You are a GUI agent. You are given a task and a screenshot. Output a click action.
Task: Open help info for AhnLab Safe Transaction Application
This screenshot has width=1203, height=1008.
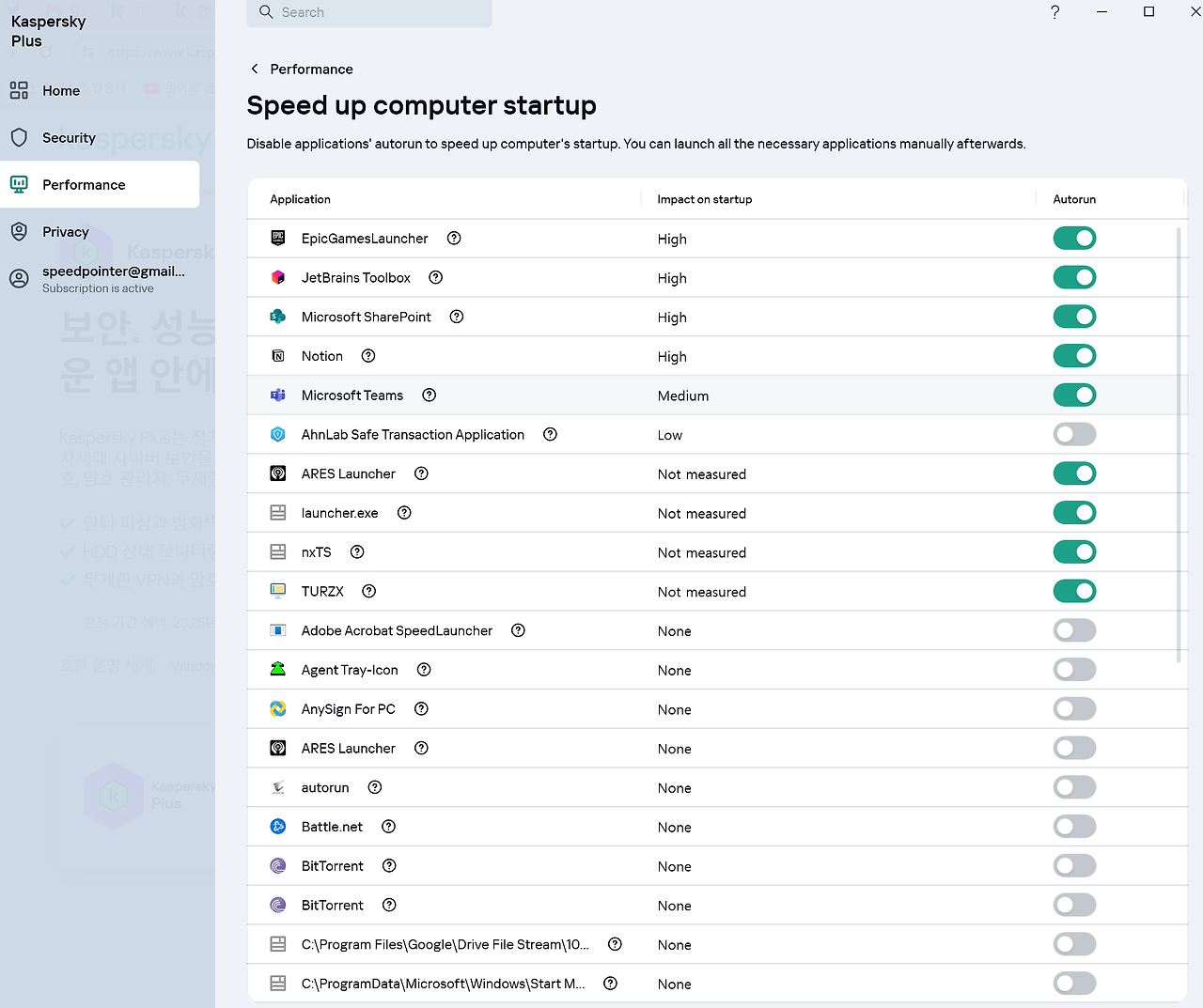coord(551,435)
